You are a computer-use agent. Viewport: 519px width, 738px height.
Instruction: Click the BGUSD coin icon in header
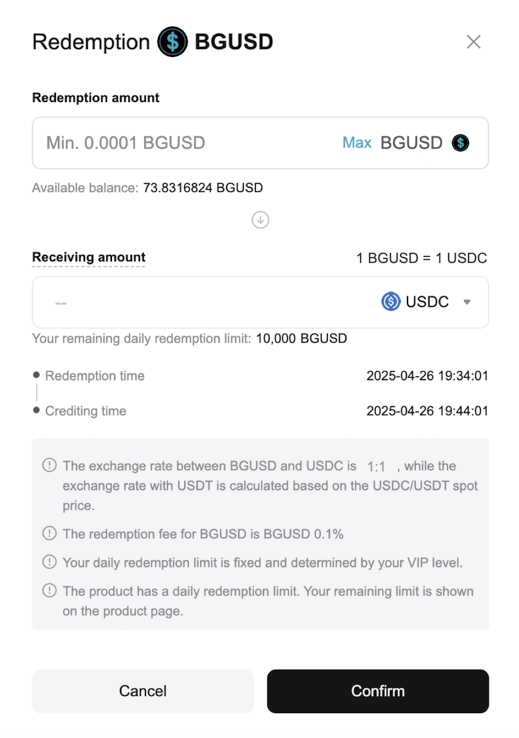pos(172,42)
